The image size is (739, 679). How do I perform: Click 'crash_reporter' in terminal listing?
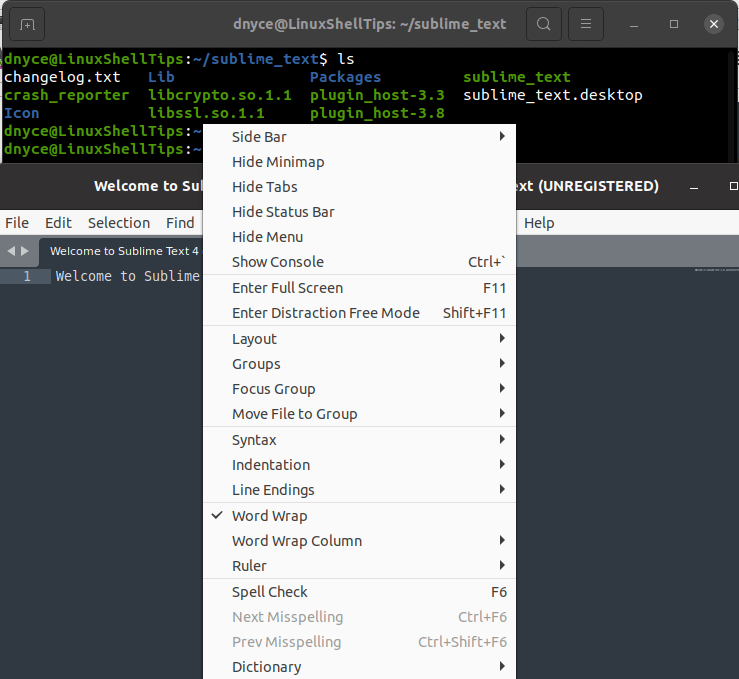[66, 96]
